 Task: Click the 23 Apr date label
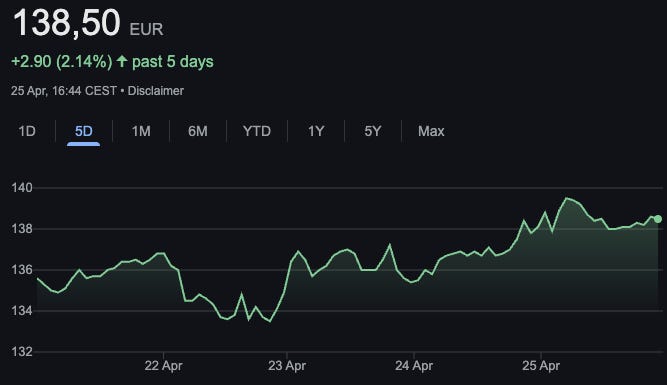point(287,365)
